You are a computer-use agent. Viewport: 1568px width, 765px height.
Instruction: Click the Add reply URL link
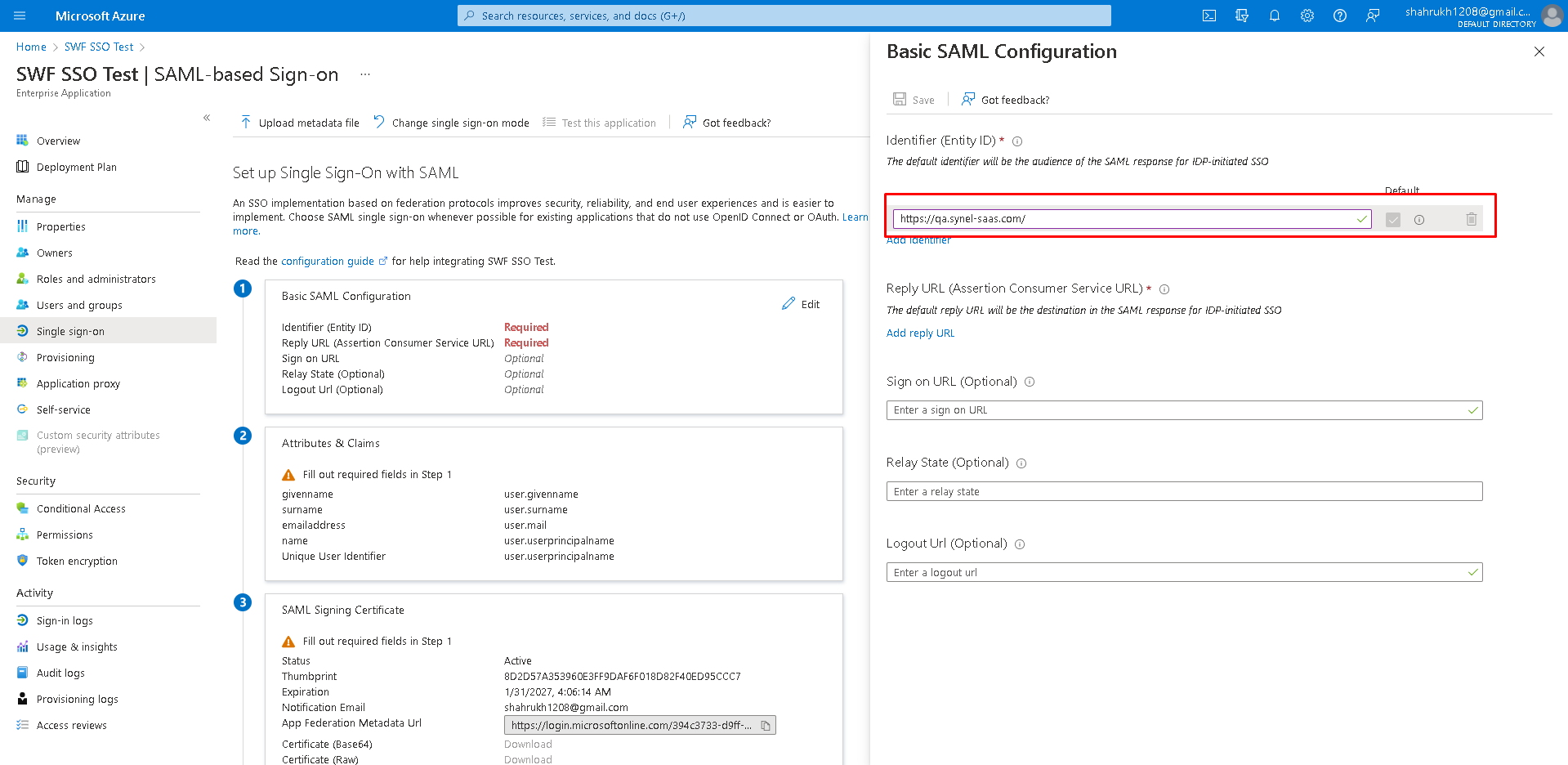tap(920, 333)
